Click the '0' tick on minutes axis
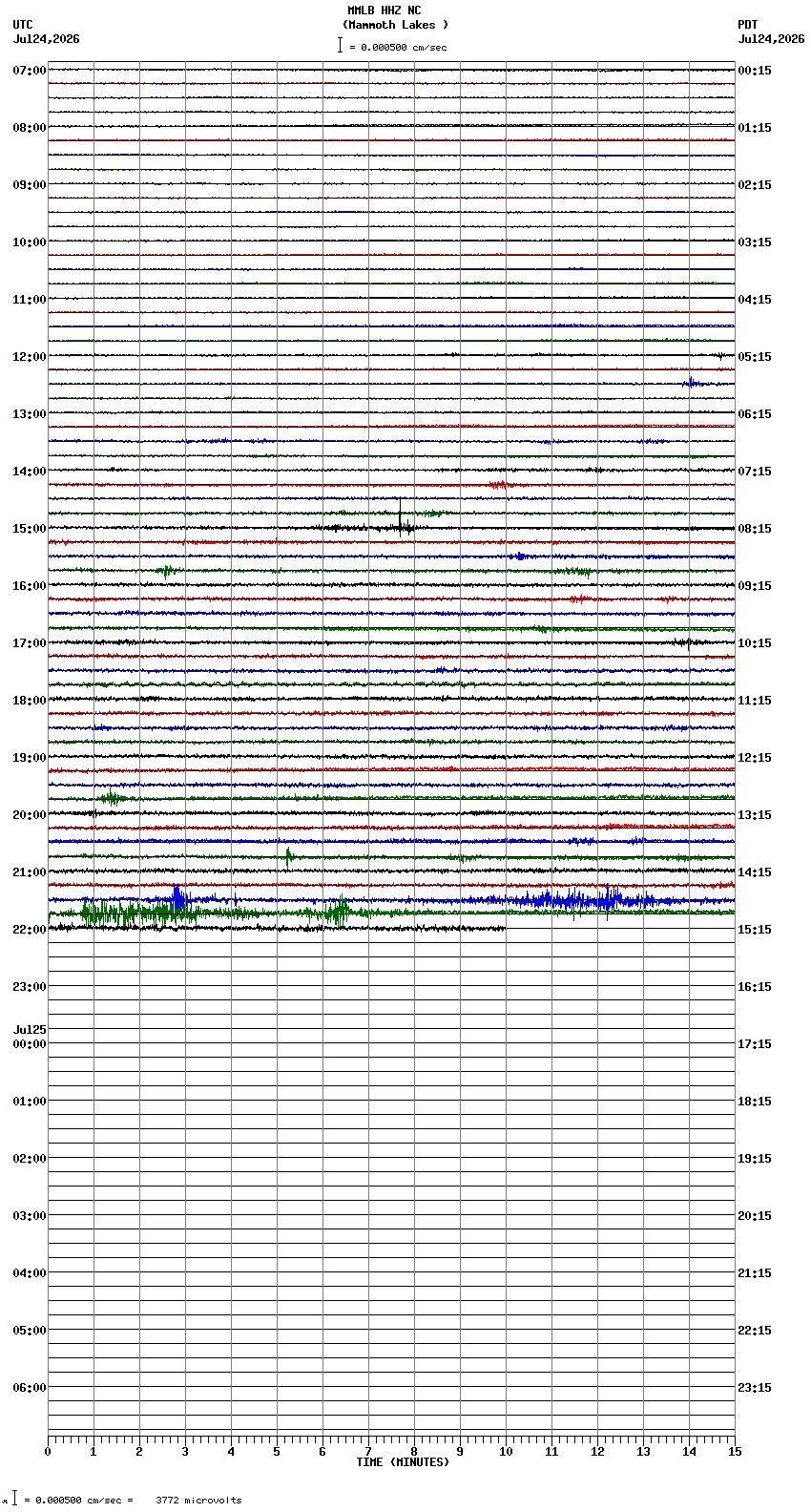 [x=48, y=1452]
